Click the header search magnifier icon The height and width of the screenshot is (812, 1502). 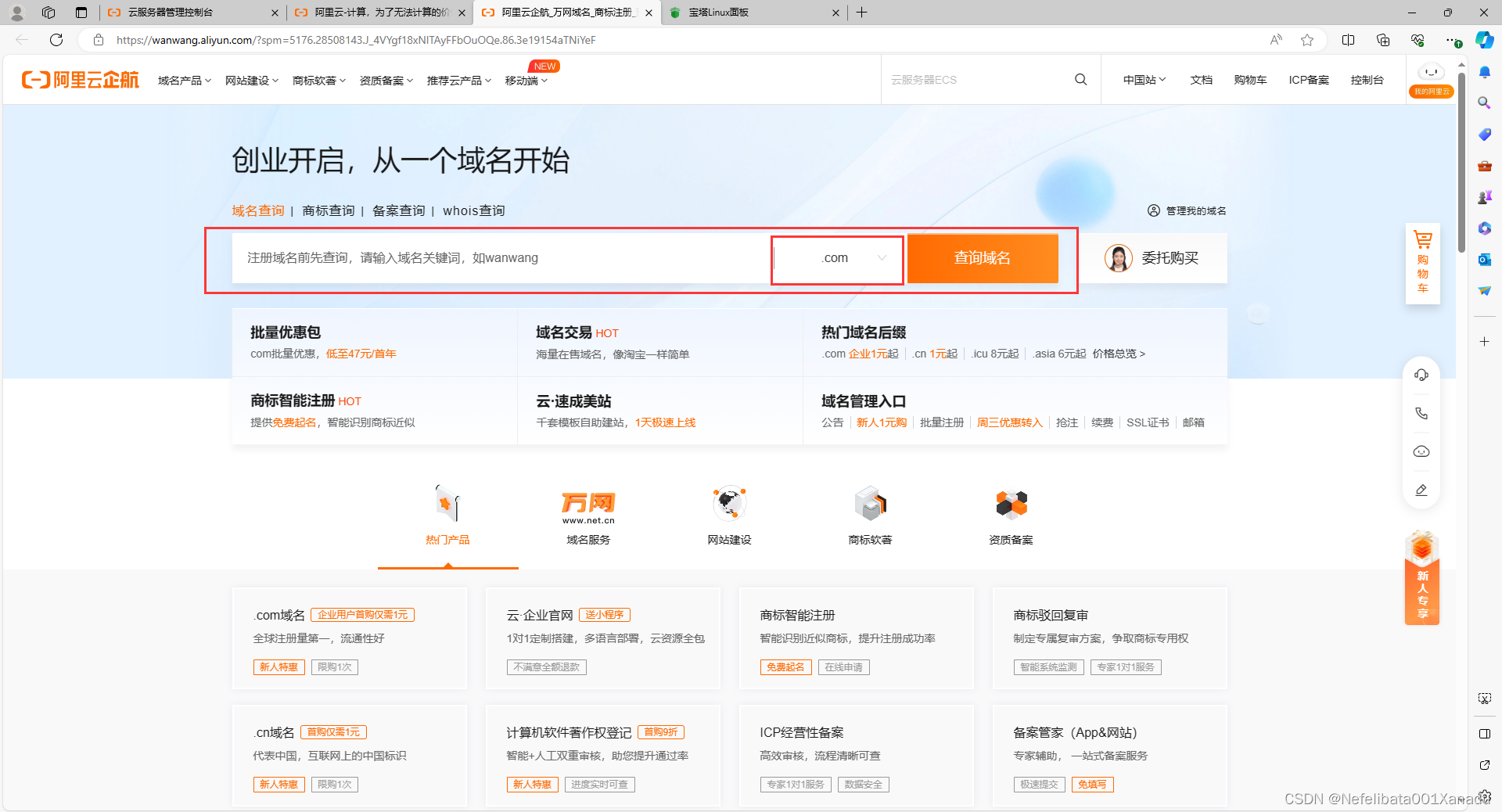click(x=1080, y=80)
